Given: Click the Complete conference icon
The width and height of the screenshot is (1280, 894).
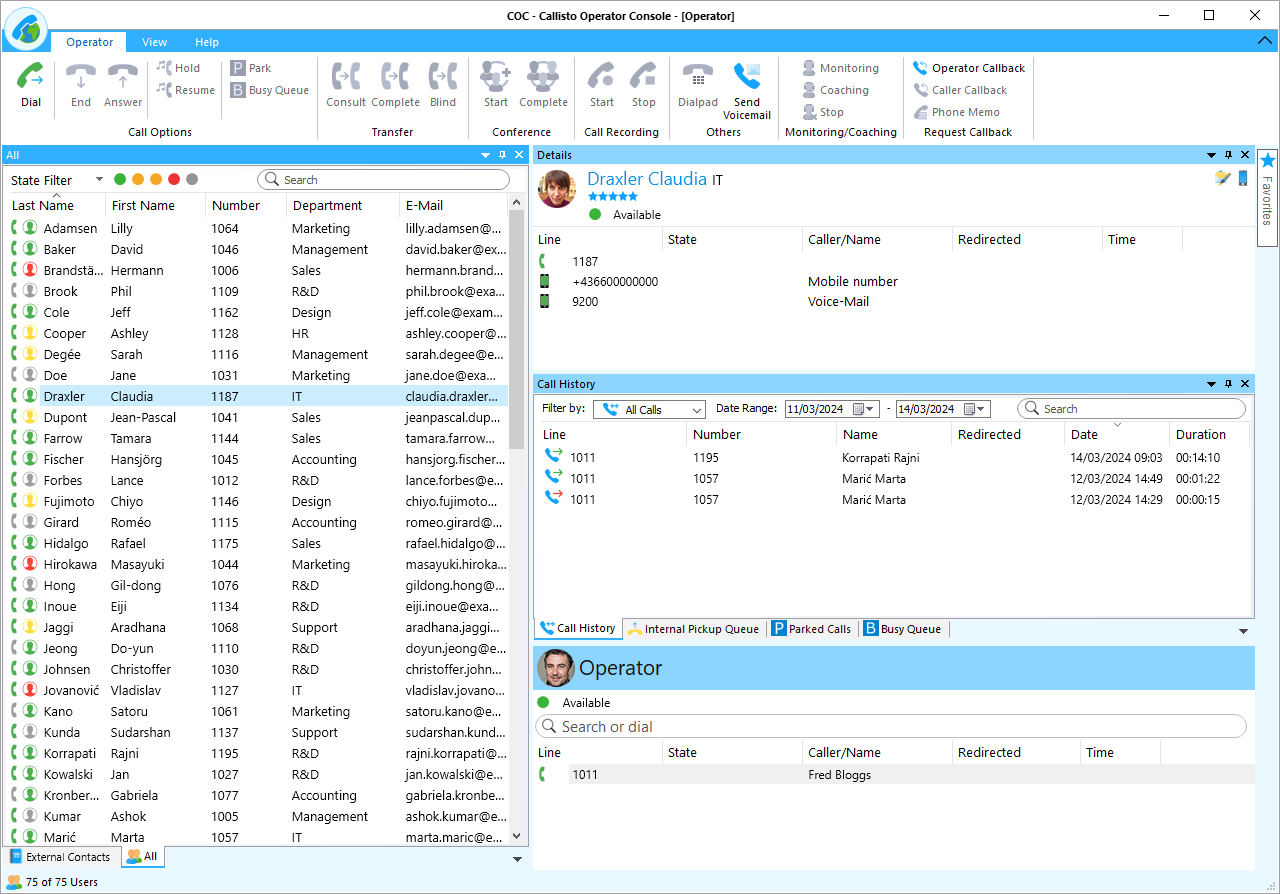Looking at the screenshot, I should pyautogui.click(x=543, y=77).
